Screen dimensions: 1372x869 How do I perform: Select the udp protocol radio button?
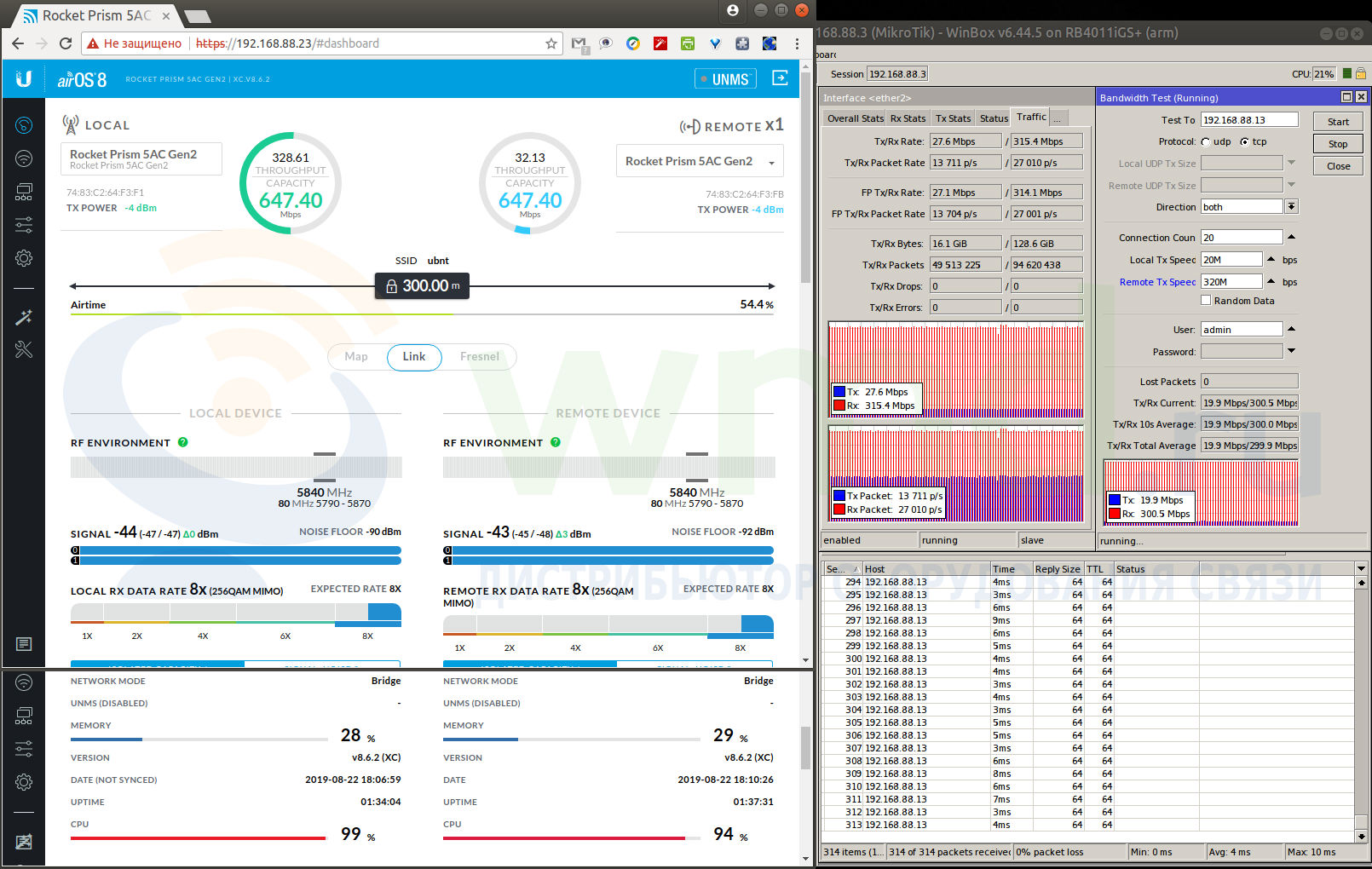point(1206,142)
